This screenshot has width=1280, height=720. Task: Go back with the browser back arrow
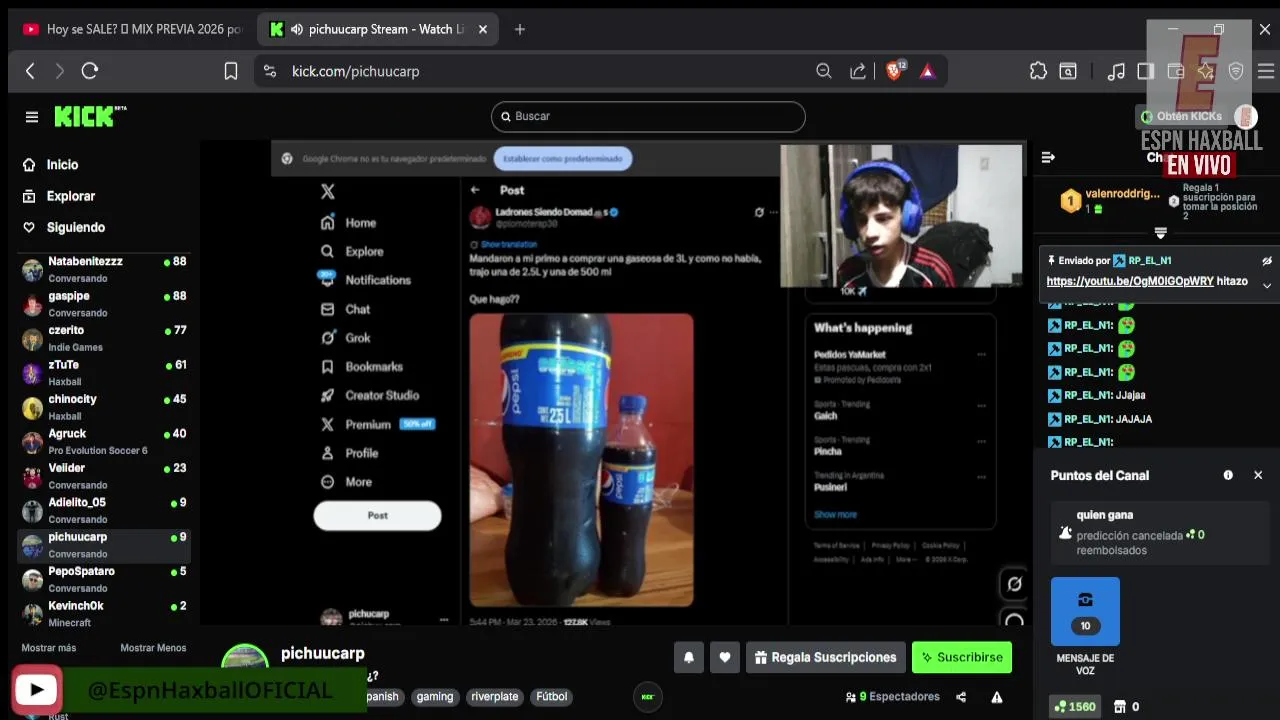30,71
